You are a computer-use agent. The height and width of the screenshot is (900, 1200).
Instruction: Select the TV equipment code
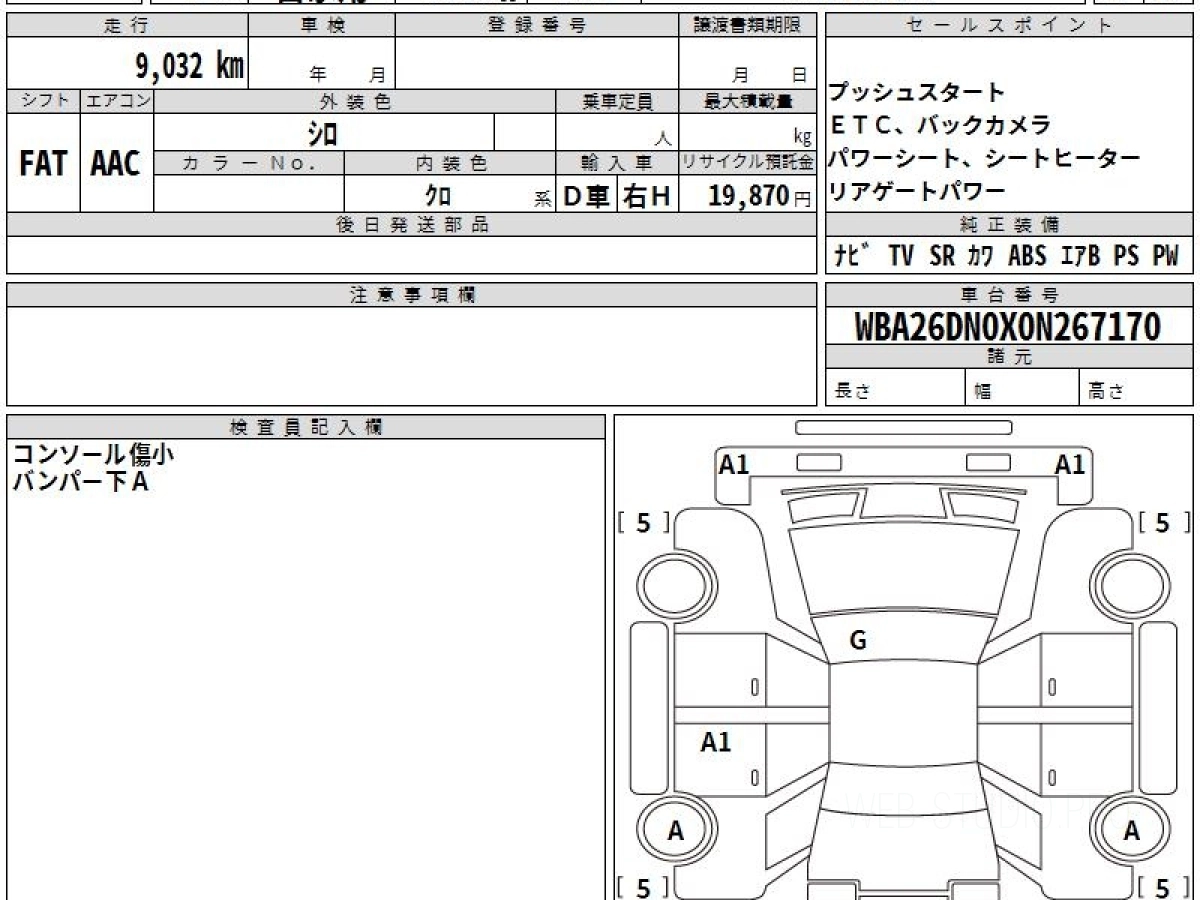click(901, 256)
